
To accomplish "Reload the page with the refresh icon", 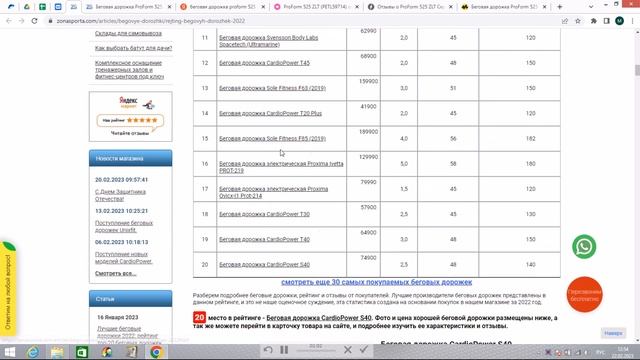I will pos(34,21).
